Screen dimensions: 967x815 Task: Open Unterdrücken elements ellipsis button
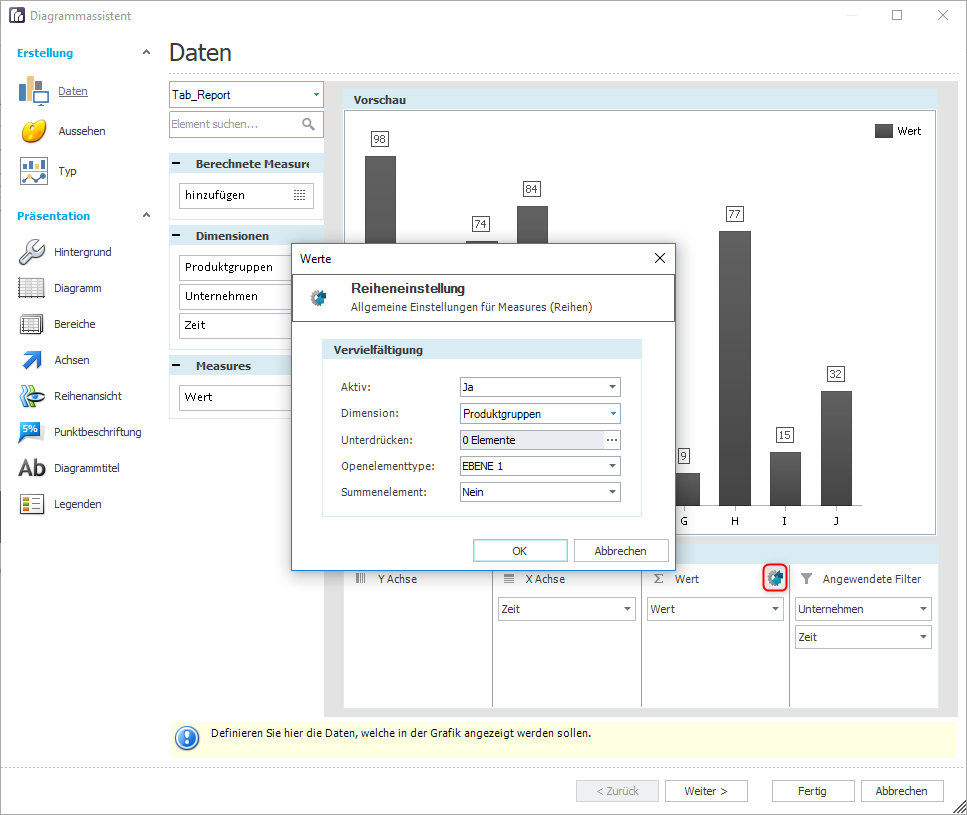[x=612, y=440]
